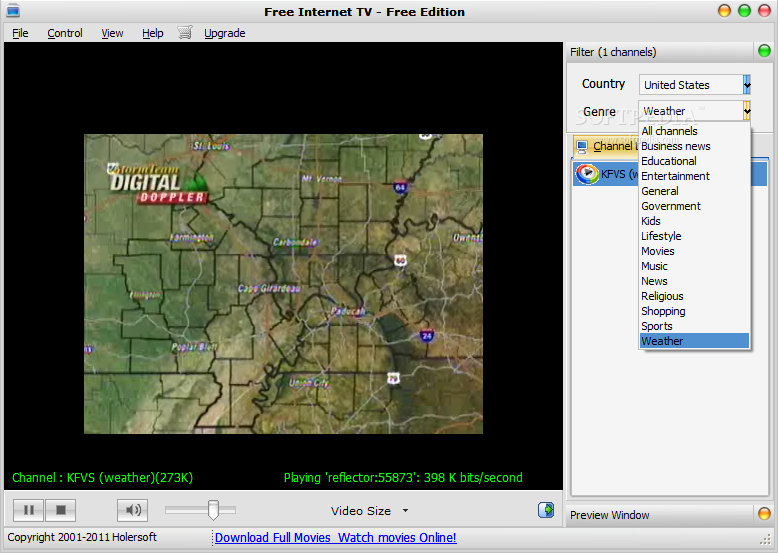Open the View menu
Image resolution: width=778 pixels, height=553 pixels.
(x=112, y=33)
